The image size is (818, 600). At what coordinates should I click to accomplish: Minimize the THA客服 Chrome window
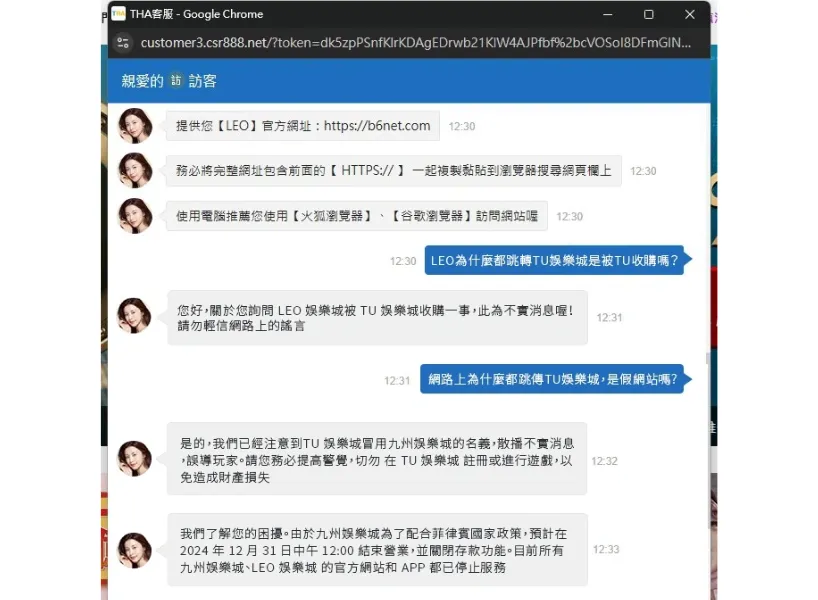coord(607,15)
